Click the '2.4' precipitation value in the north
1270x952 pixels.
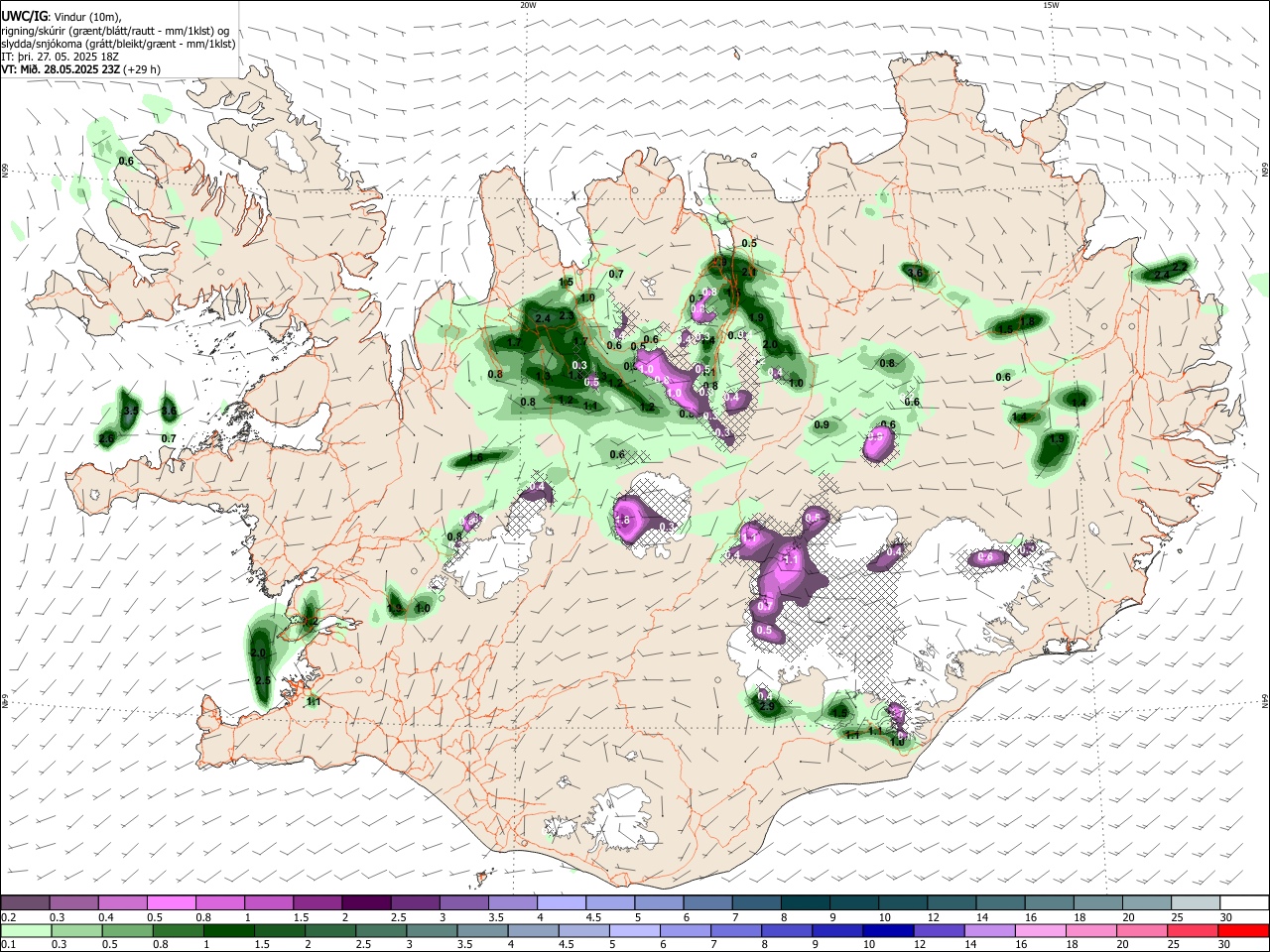543,318
